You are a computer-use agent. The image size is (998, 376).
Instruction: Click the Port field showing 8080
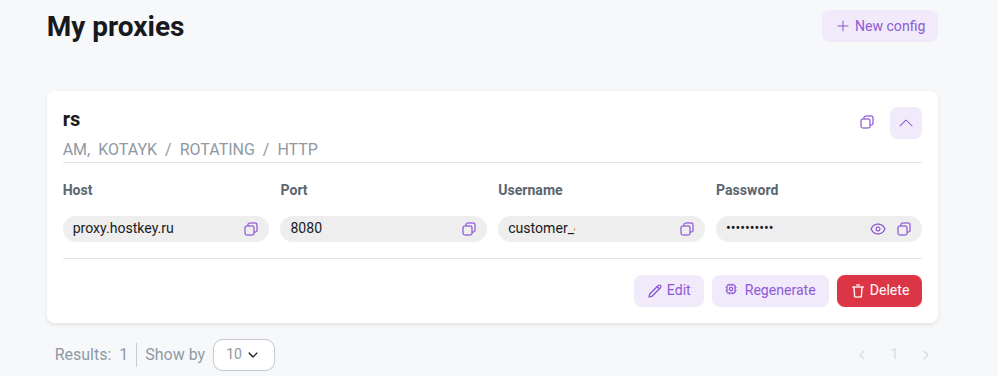(383, 229)
